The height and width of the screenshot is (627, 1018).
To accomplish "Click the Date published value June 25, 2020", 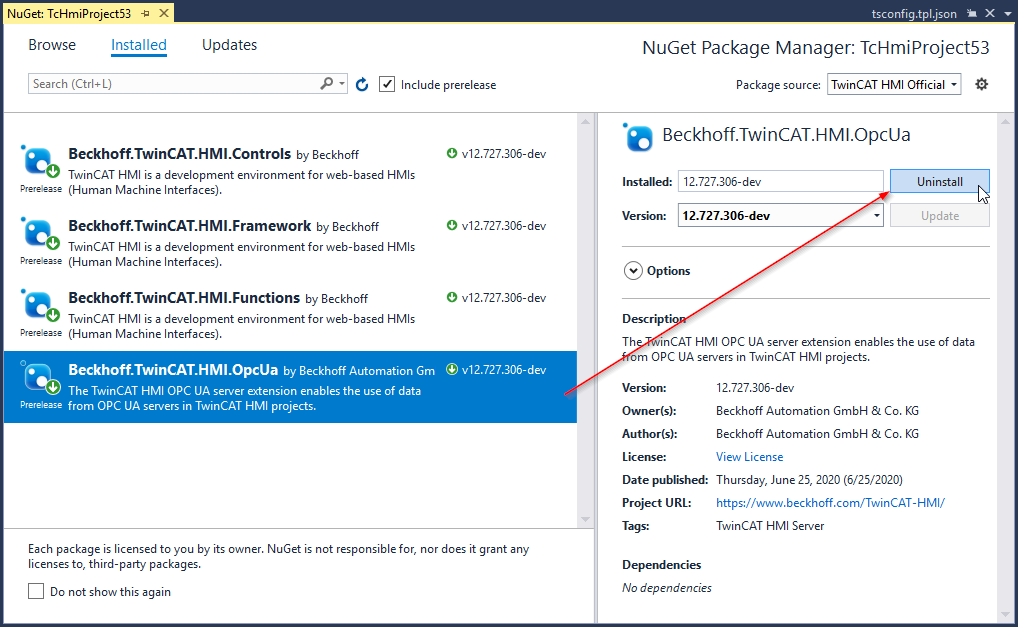I will tap(809, 480).
